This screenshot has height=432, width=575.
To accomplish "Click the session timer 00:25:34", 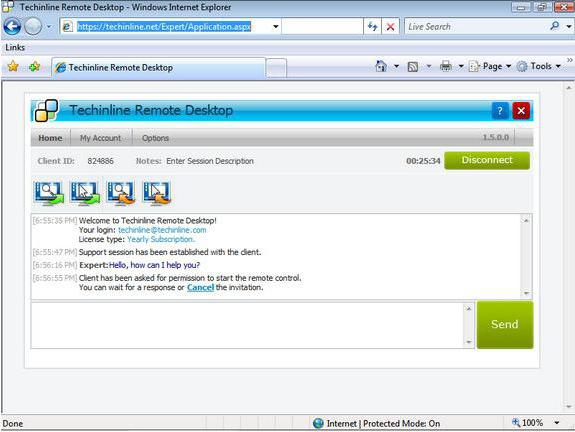I will [x=423, y=161].
